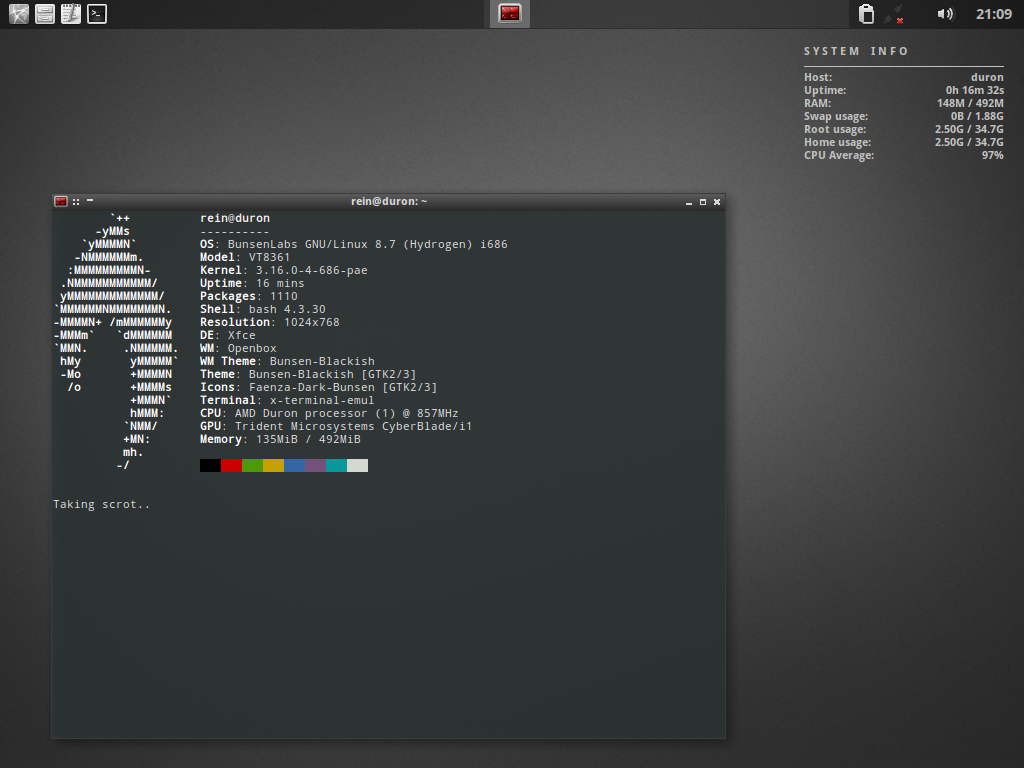Launch a new terminal from the panel
Viewport: 1024px width, 768px height.
point(96,14)
